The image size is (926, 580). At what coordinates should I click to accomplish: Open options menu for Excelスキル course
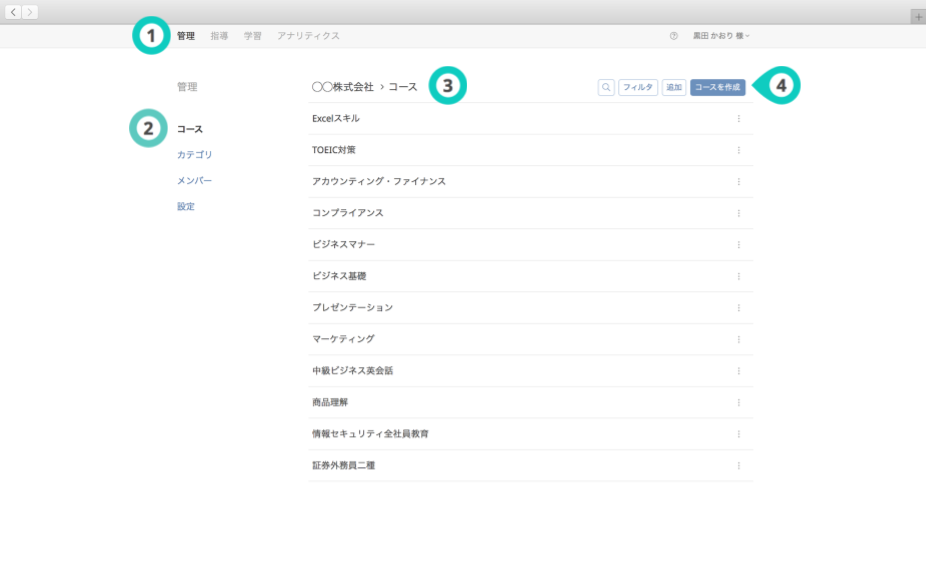point(739,119)
